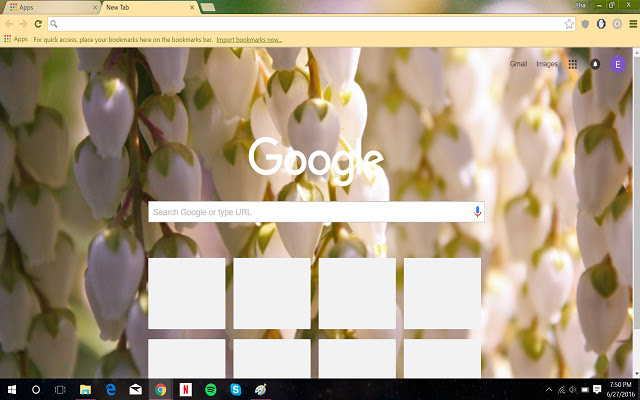Open the Google account avatar E
Screen dimensions: 640x400
[x=618, y=64]
